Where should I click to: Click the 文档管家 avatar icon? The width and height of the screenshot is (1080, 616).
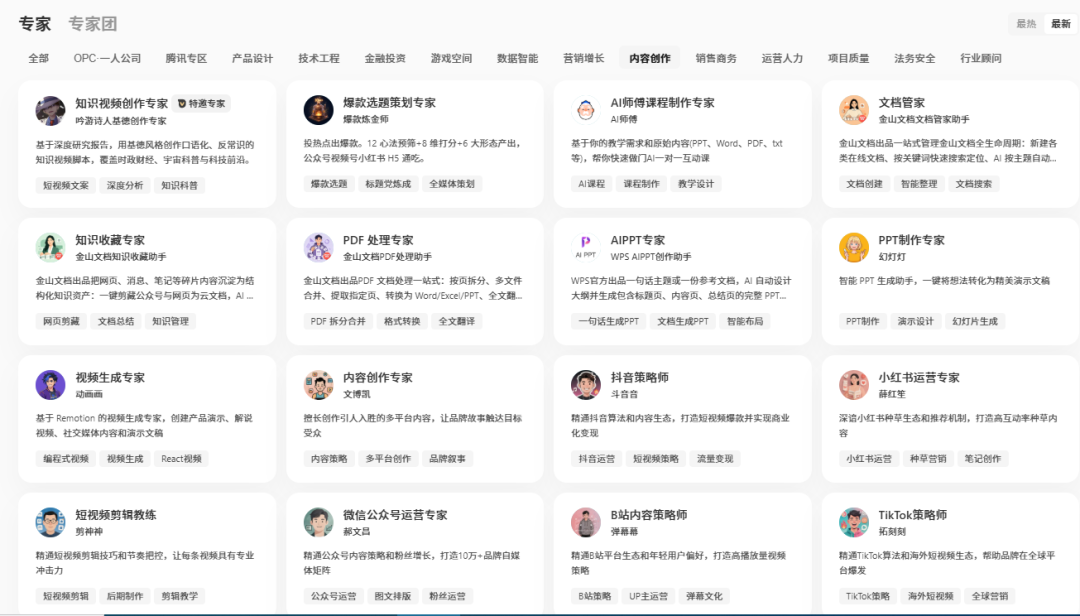point(853,110)
